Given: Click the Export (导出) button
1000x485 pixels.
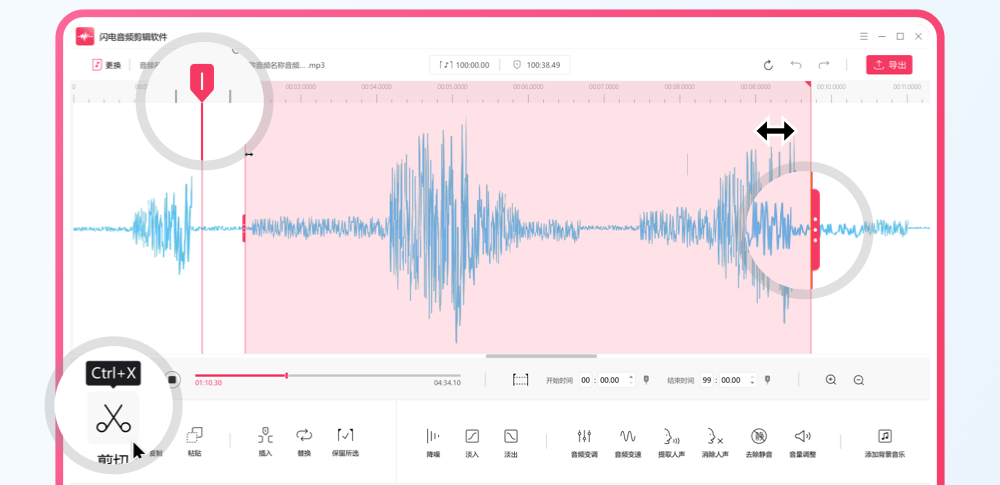Looking at the screenshot, I should tap(889, 65).
